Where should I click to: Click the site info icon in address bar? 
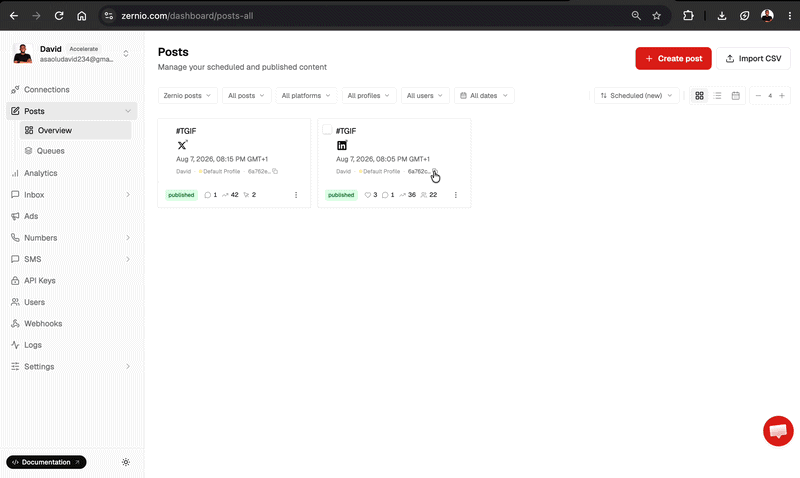tap(109, 16)
